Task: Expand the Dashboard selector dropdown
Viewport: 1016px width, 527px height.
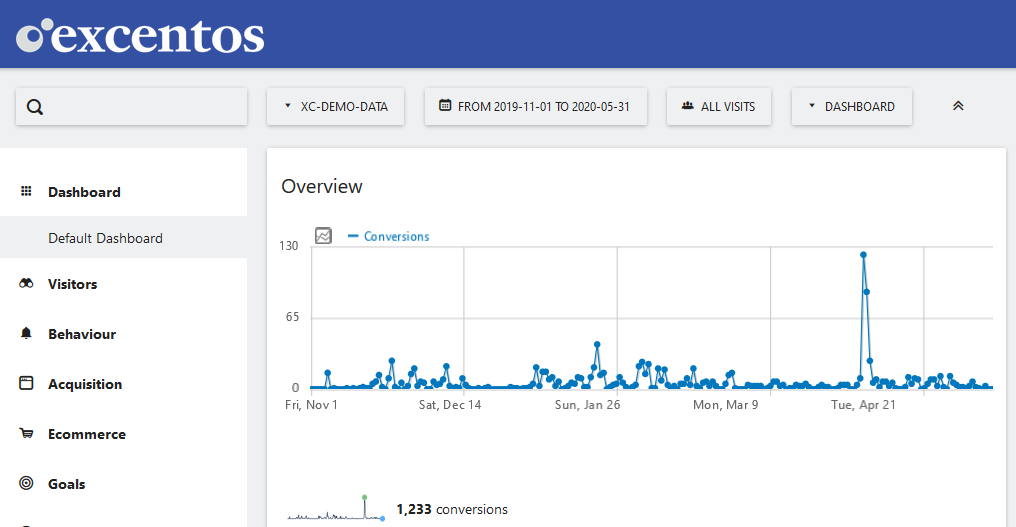Action: (851, 106)
